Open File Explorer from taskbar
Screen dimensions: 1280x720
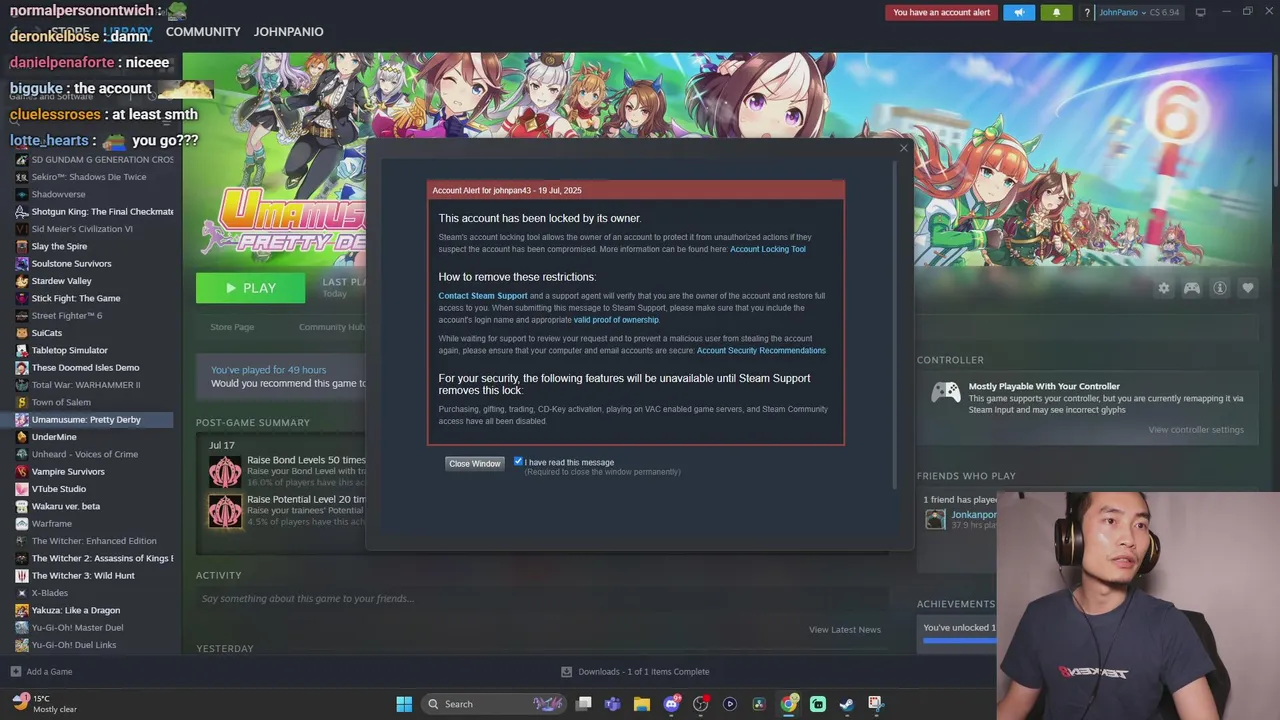click(x=642, y=704)
